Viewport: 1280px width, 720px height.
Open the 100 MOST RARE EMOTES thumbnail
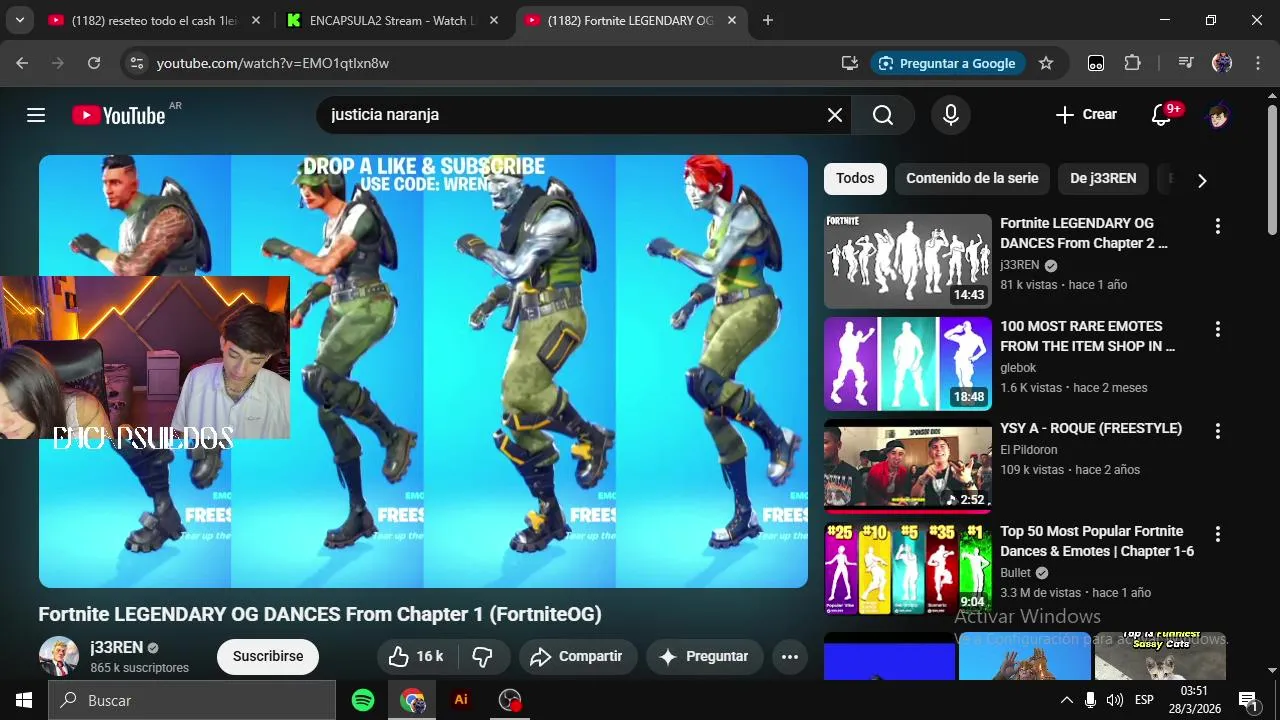908,364
